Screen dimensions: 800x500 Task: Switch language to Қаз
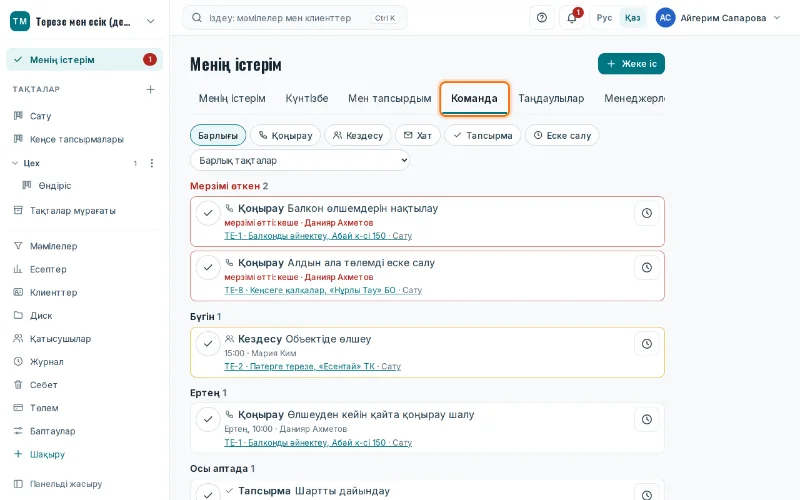click(x=632, y=18)
